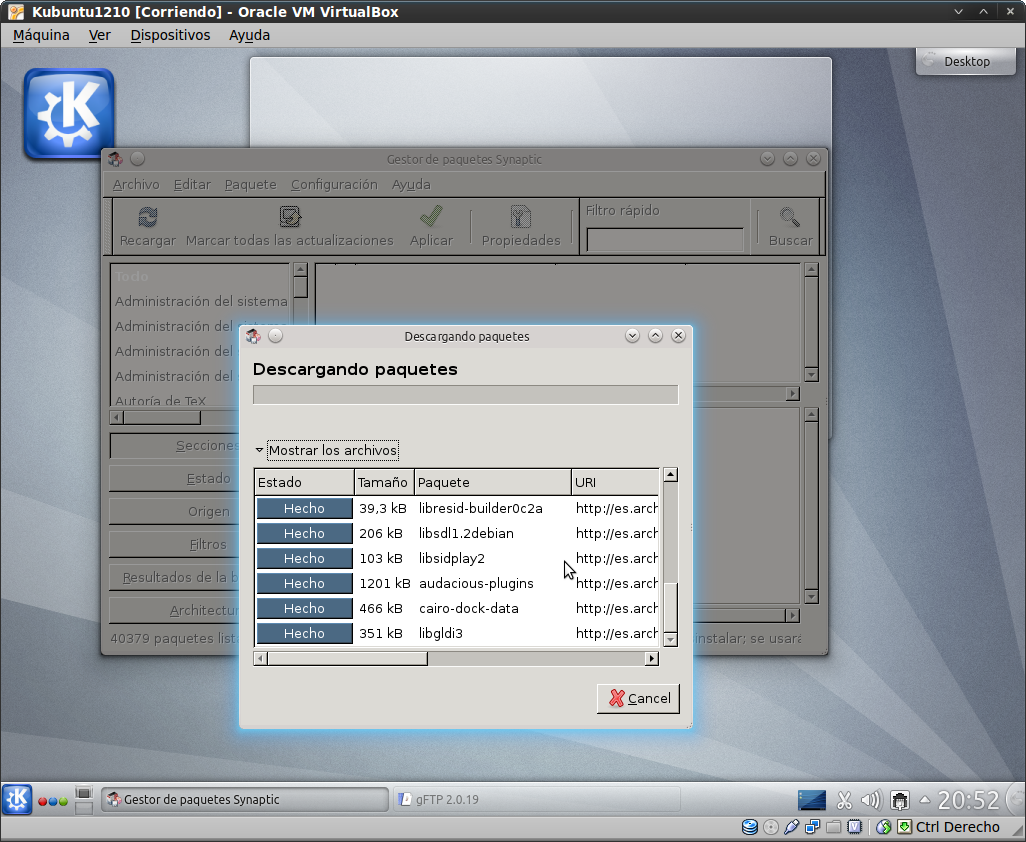Viewport: 1026px width, 842px height.
Task: Click the Buscar magnifying glass icon
Action: point(790,217)
